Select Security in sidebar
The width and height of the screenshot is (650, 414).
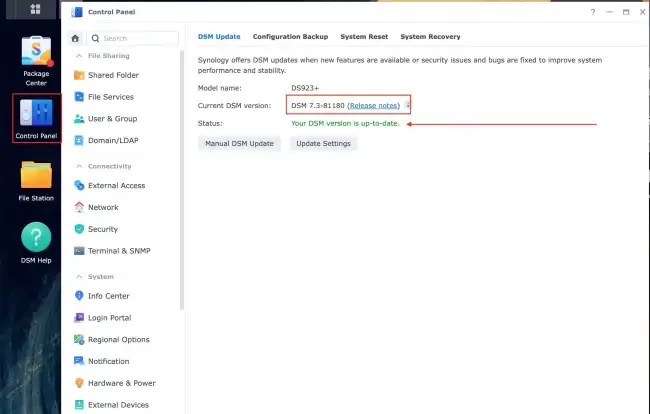click(x=103, y=229)
